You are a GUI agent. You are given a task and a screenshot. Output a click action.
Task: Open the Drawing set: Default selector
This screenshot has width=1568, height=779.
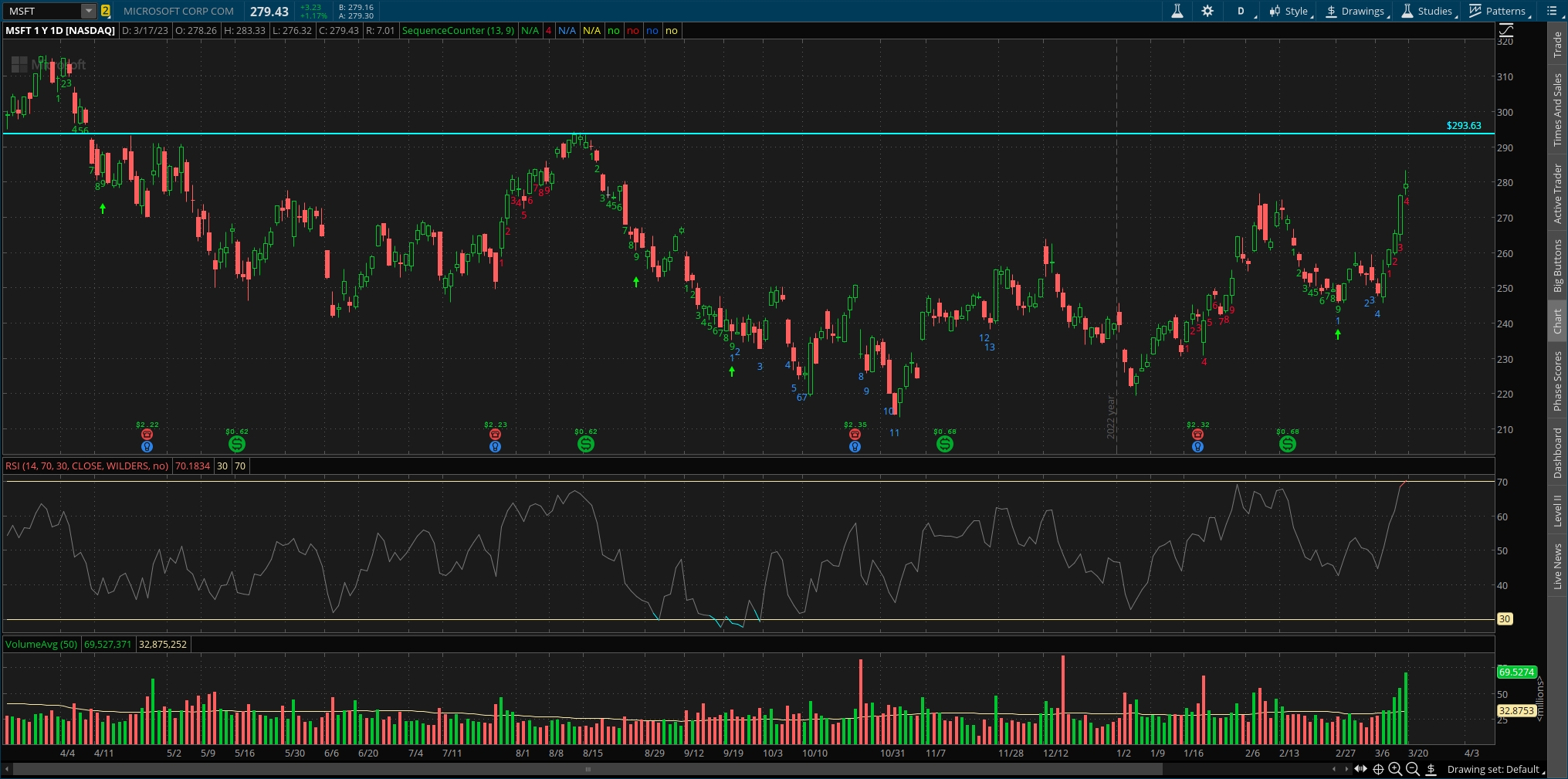(1493, 769)
